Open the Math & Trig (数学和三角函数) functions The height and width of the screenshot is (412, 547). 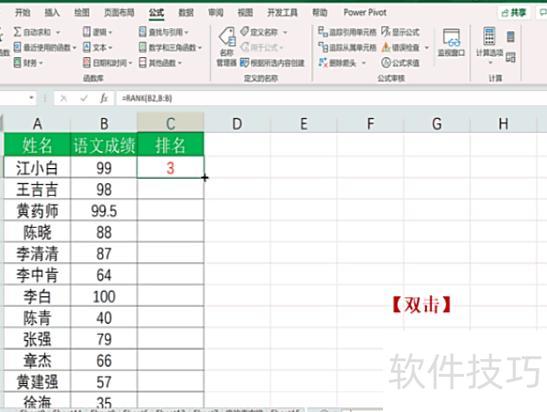170,47
